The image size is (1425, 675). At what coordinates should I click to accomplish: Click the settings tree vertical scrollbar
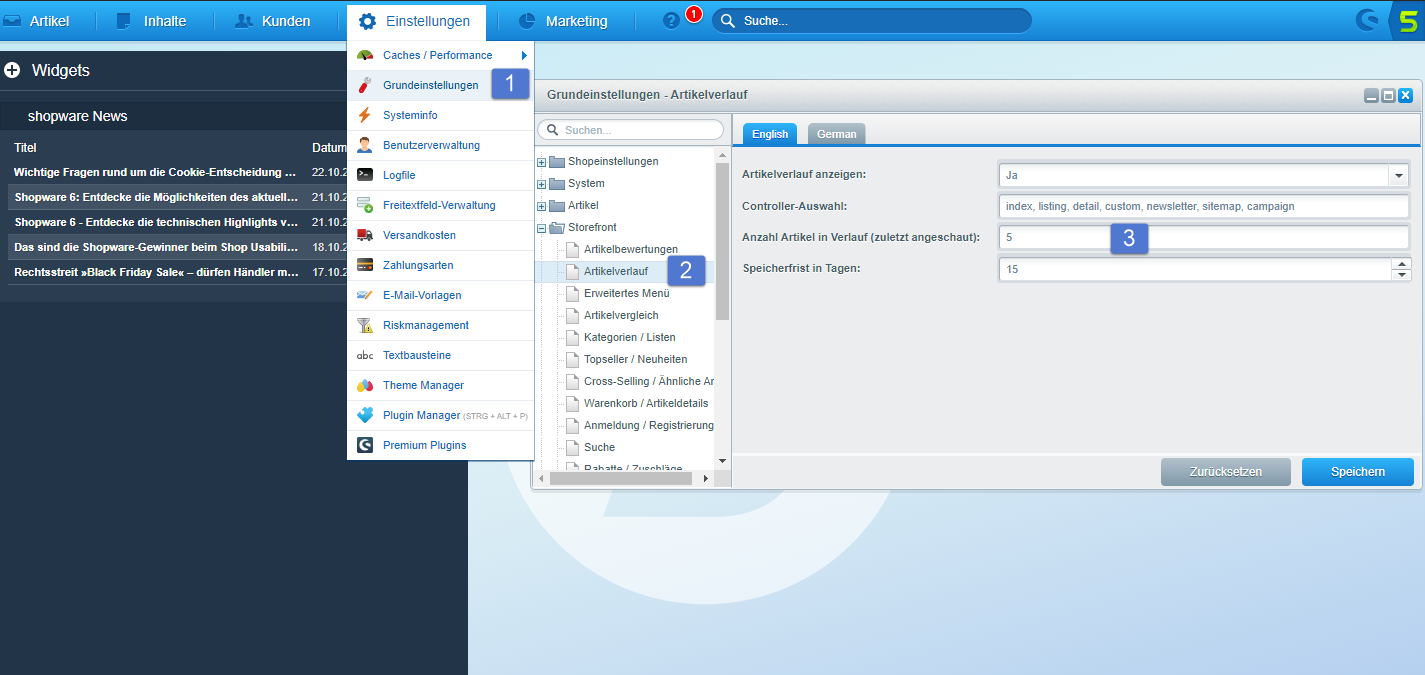pos(723,240)
